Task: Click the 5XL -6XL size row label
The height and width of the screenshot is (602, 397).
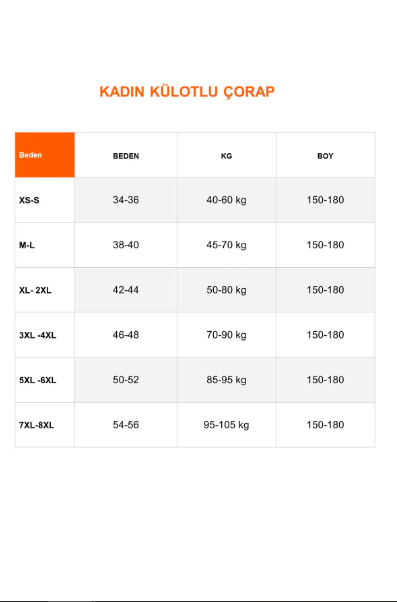Action: (38, 380)
